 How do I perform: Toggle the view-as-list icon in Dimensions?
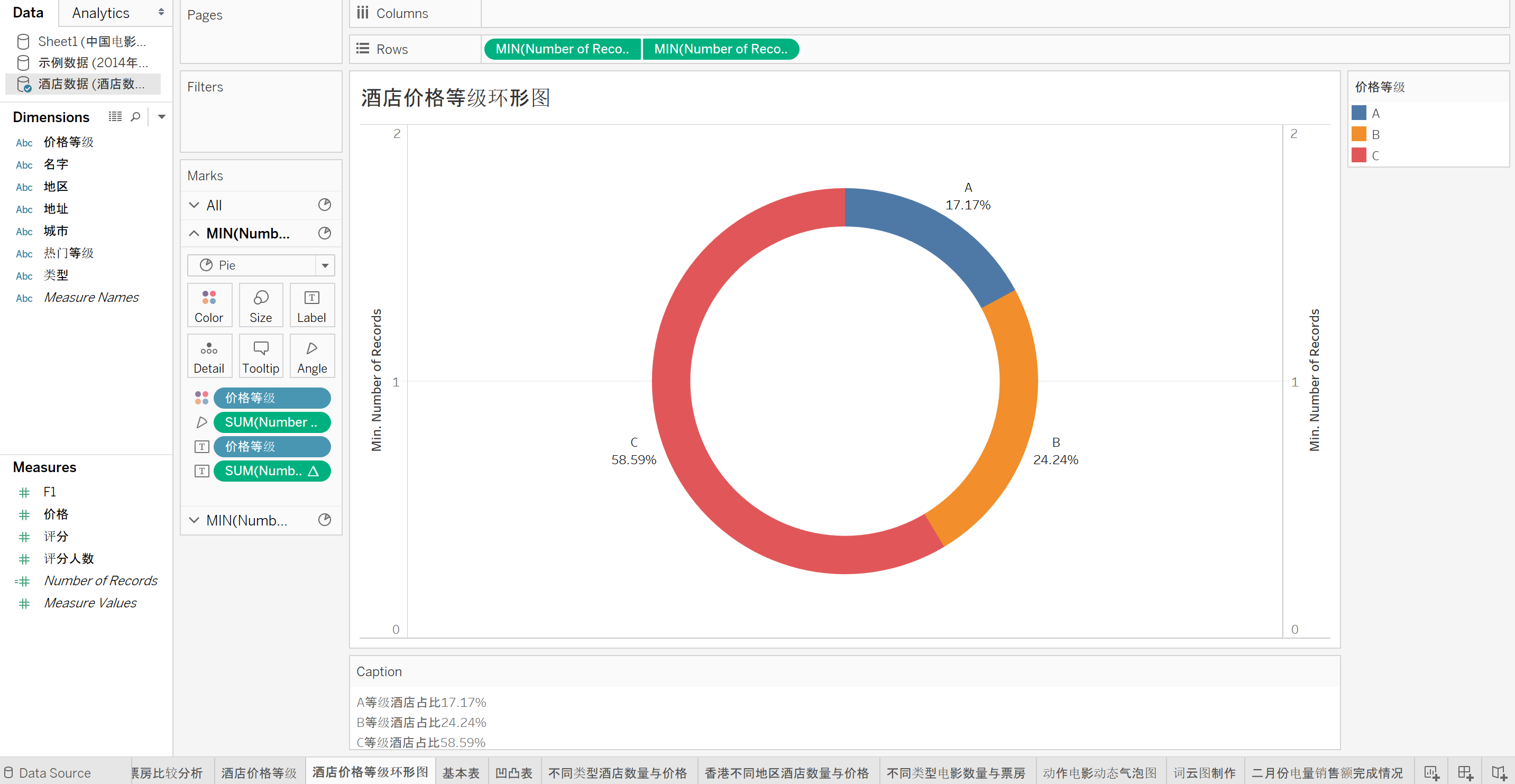115,116
